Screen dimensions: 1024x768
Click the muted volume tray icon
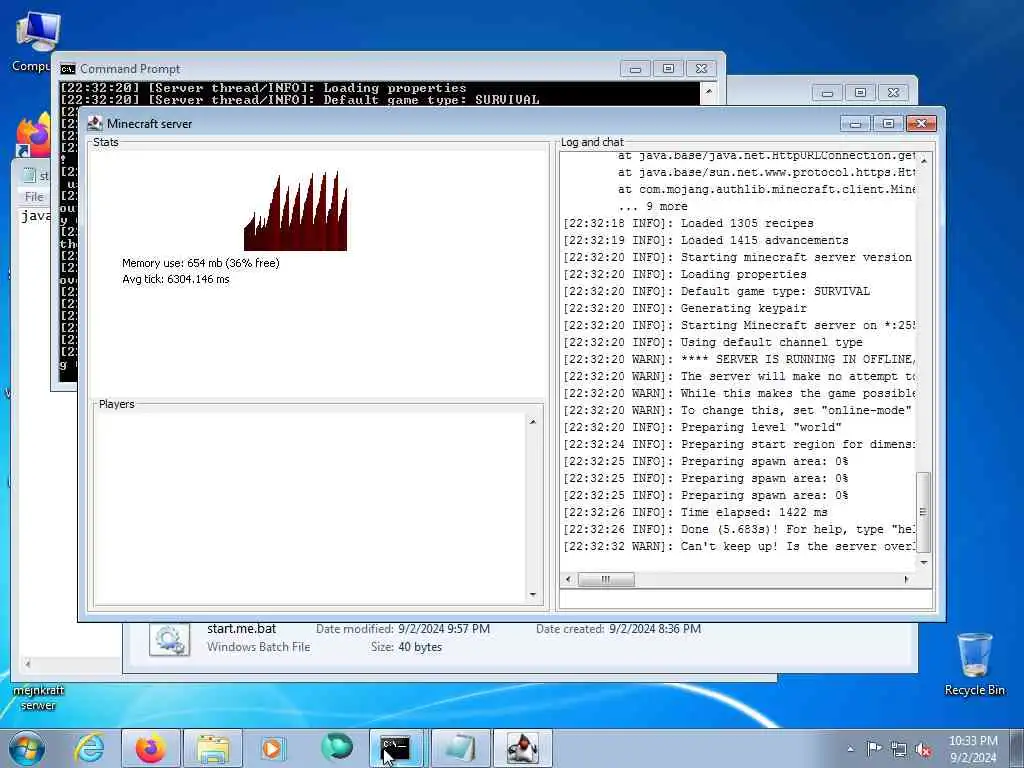(x=923, y=749)
